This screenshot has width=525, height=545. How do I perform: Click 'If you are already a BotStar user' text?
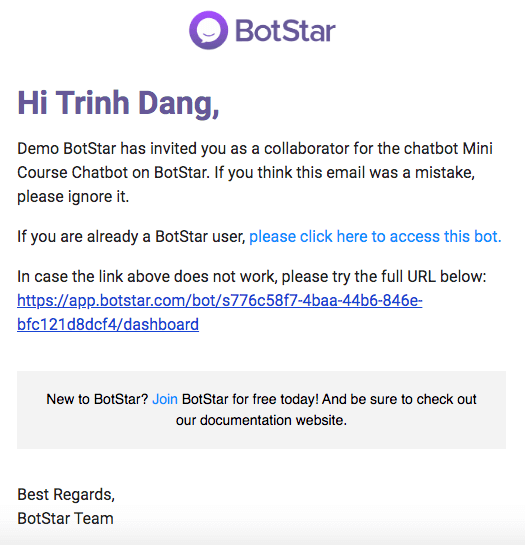pyautogui.click(x=131, y=237)
